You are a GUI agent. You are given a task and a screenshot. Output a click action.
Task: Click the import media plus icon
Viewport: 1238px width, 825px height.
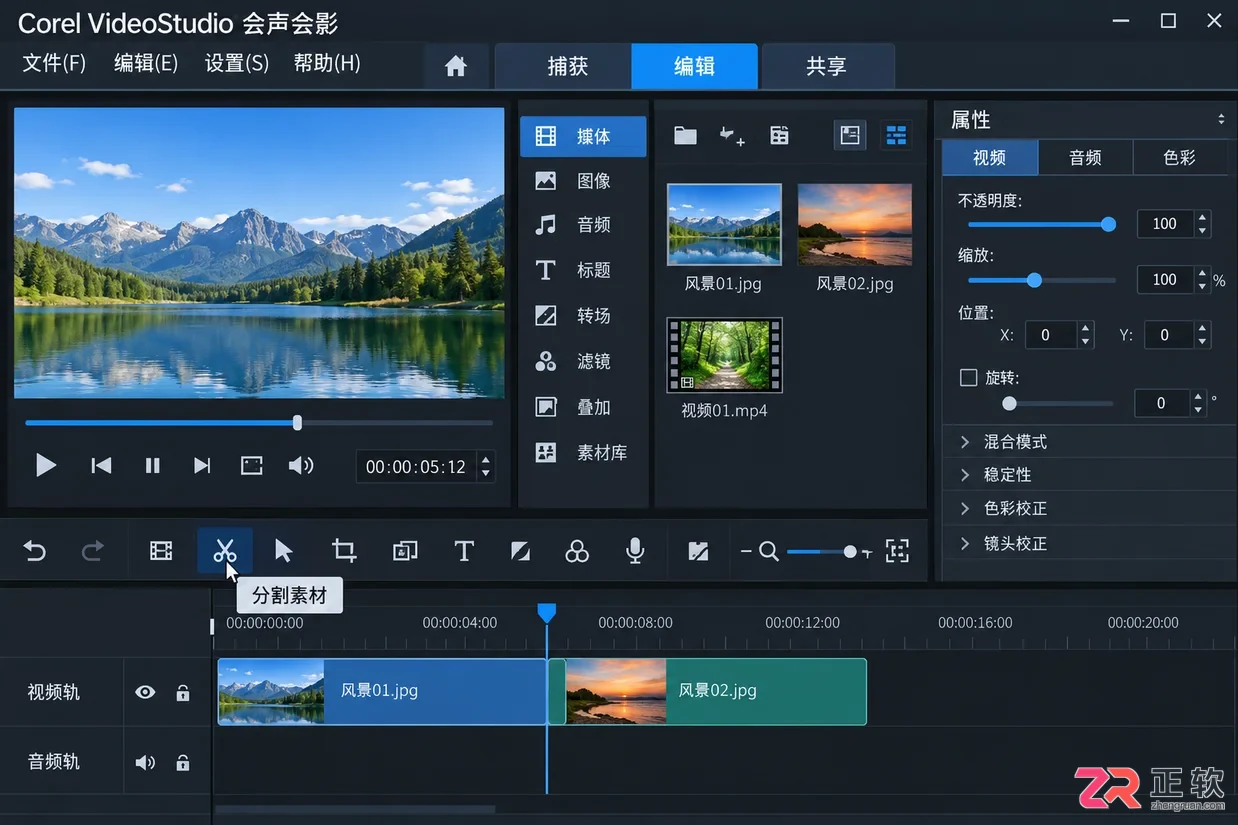732,136
